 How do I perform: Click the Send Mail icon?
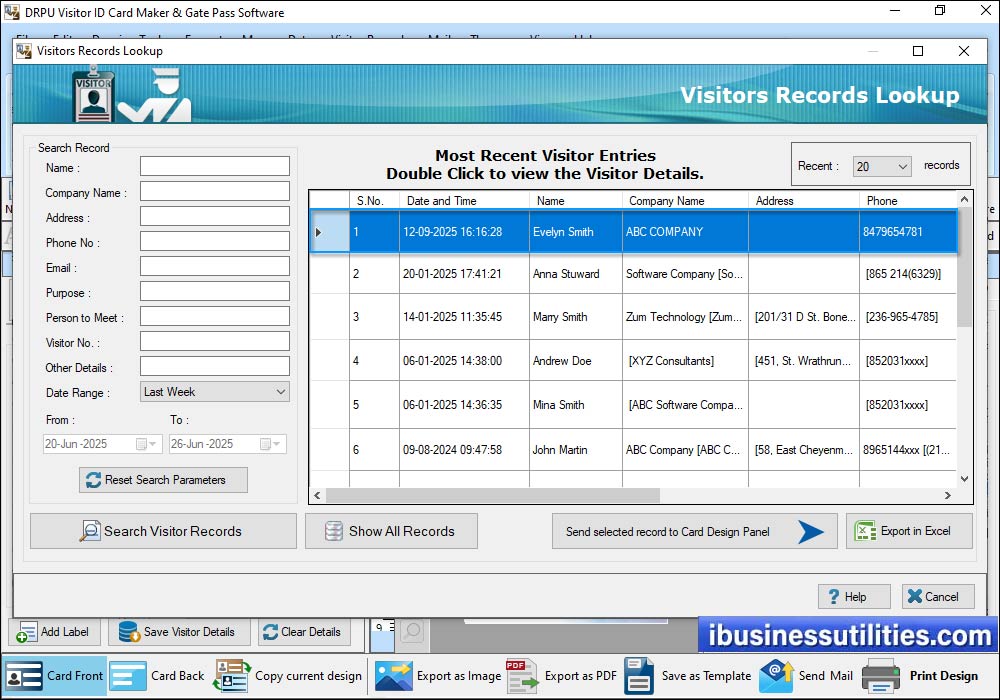pos(776,677)
